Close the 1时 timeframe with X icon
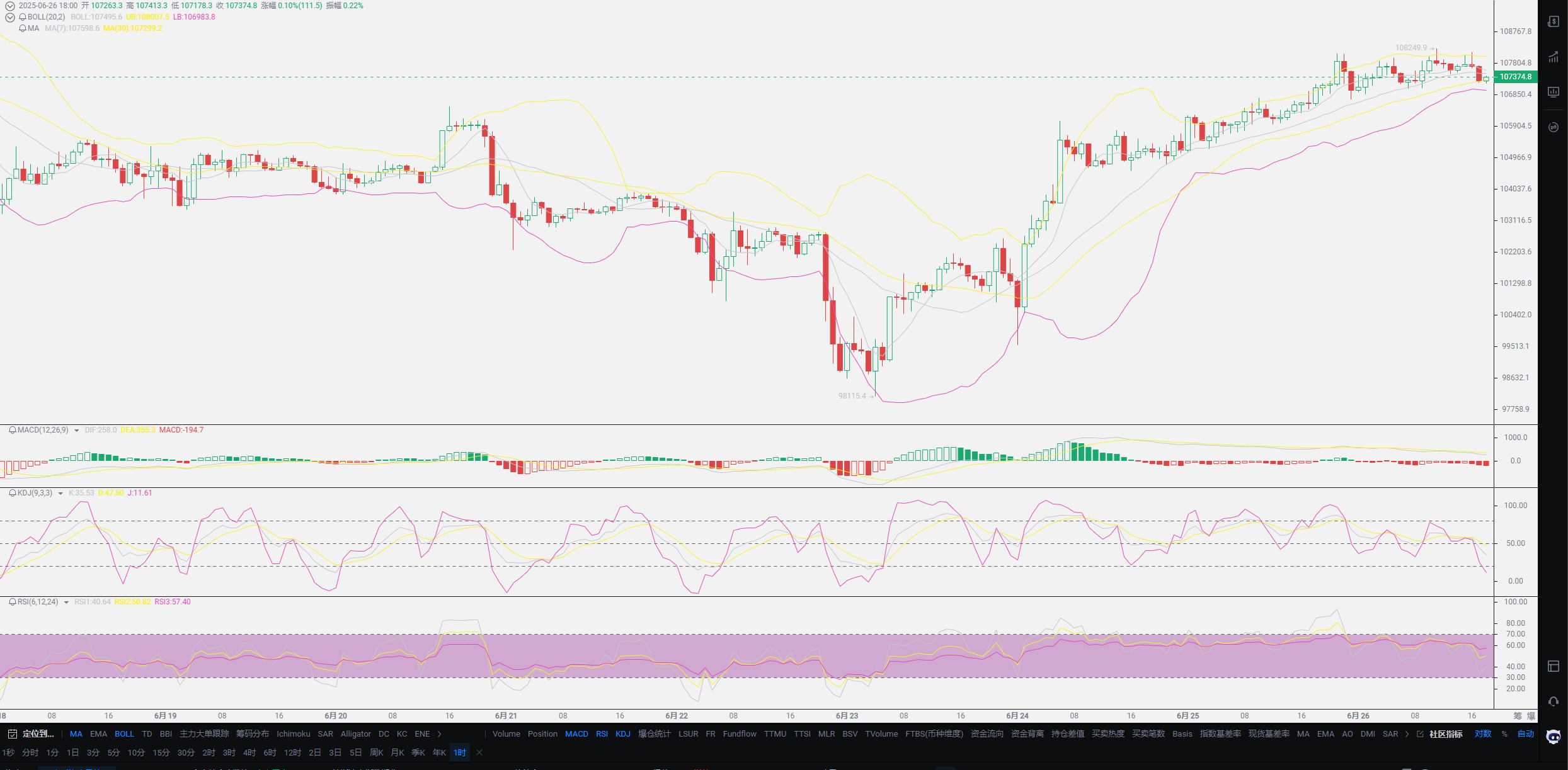The image size is (1568, 770). coord(479,752)
